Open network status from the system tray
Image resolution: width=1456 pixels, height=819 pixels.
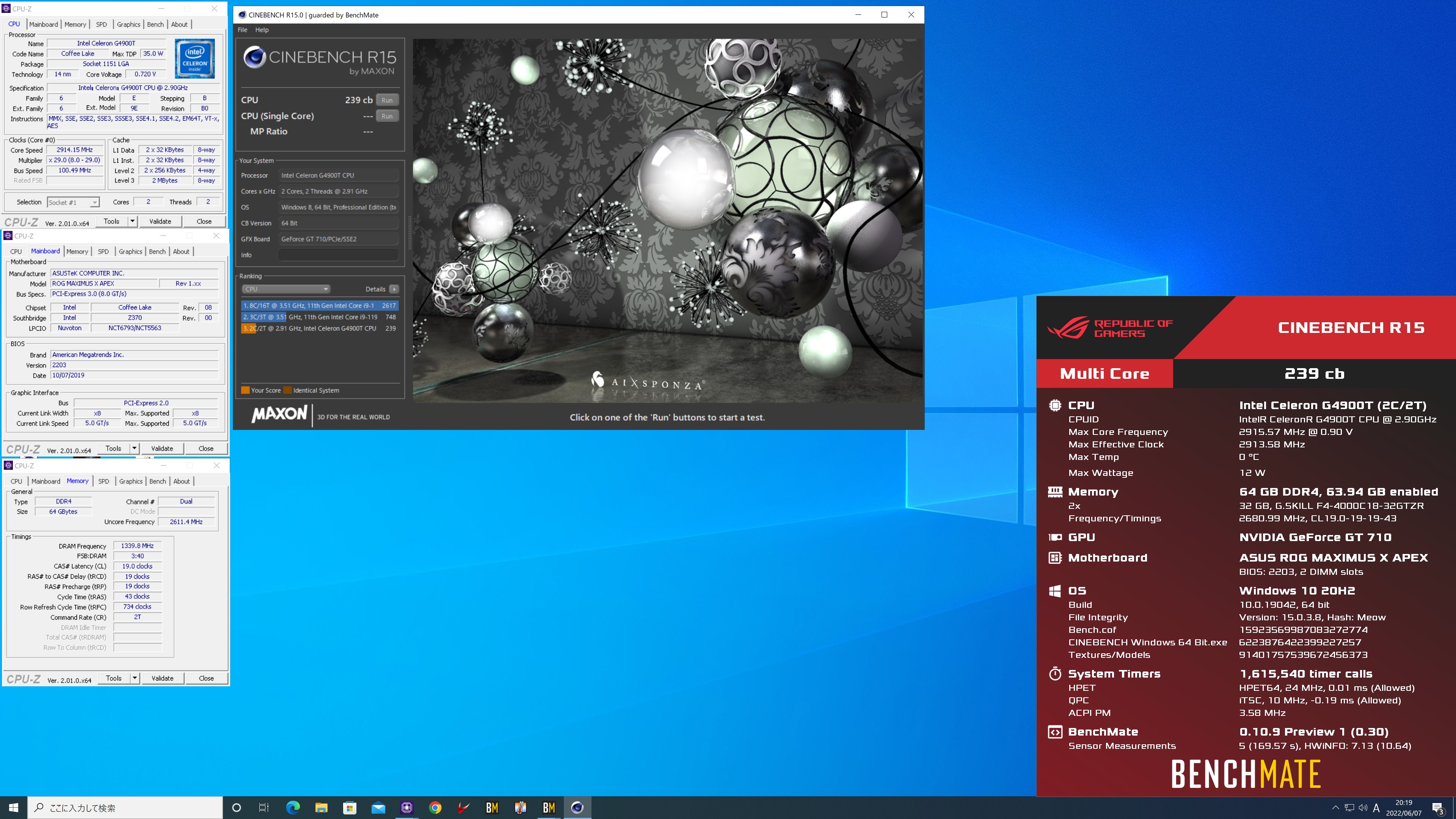click(x=1349, y=808)
